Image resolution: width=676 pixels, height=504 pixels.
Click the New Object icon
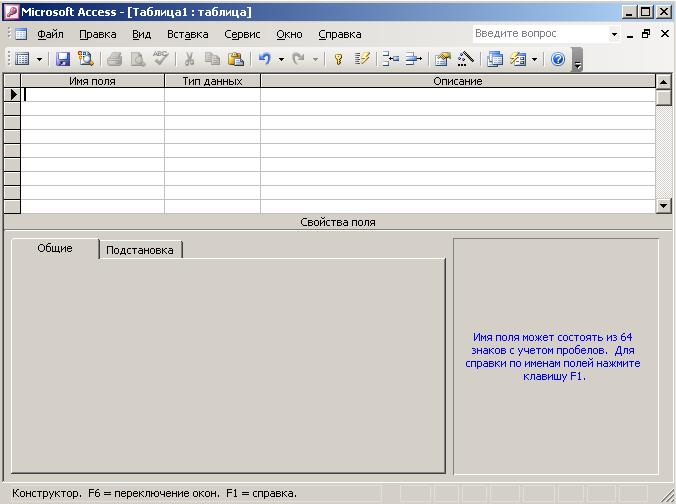(518, 59)
